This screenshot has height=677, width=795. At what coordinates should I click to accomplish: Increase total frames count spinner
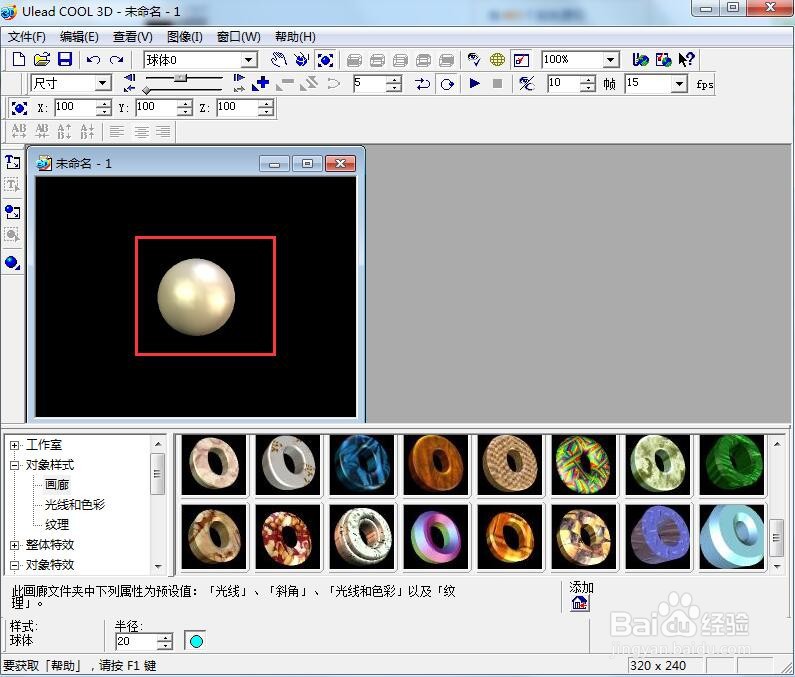click(x=588, y=80)
